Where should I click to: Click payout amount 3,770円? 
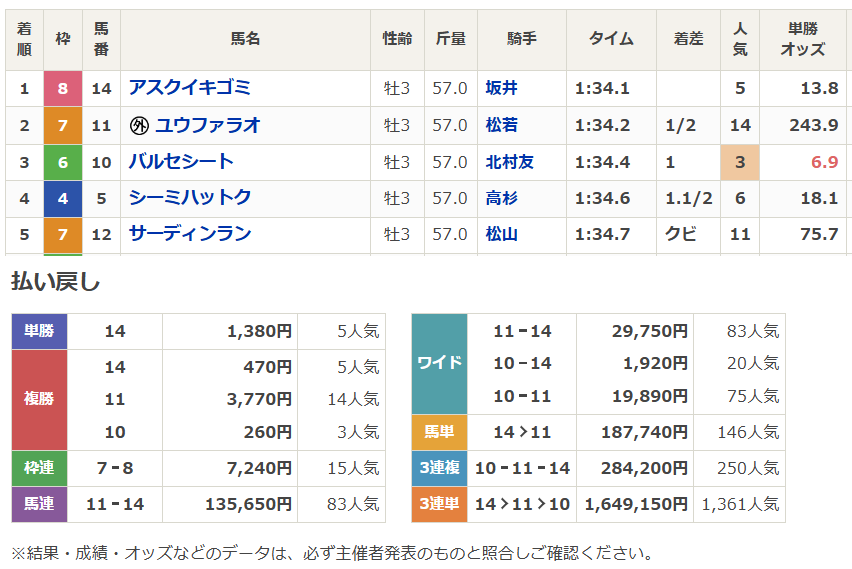[259, 399]
